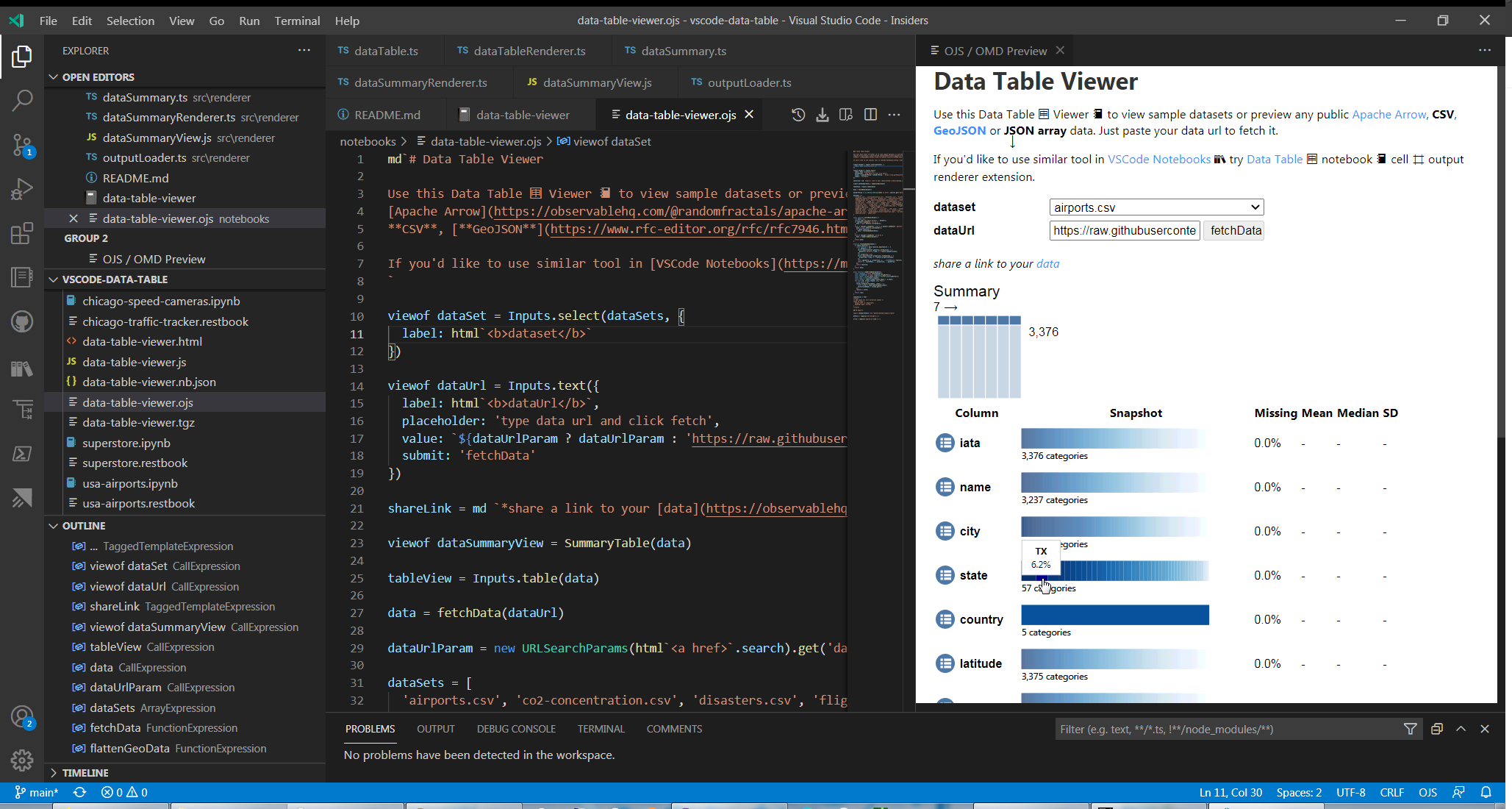Screen dimensions: 1512x809
Task: Click Ln 11, Col 30 in status bar
Action: point(1230,792)
